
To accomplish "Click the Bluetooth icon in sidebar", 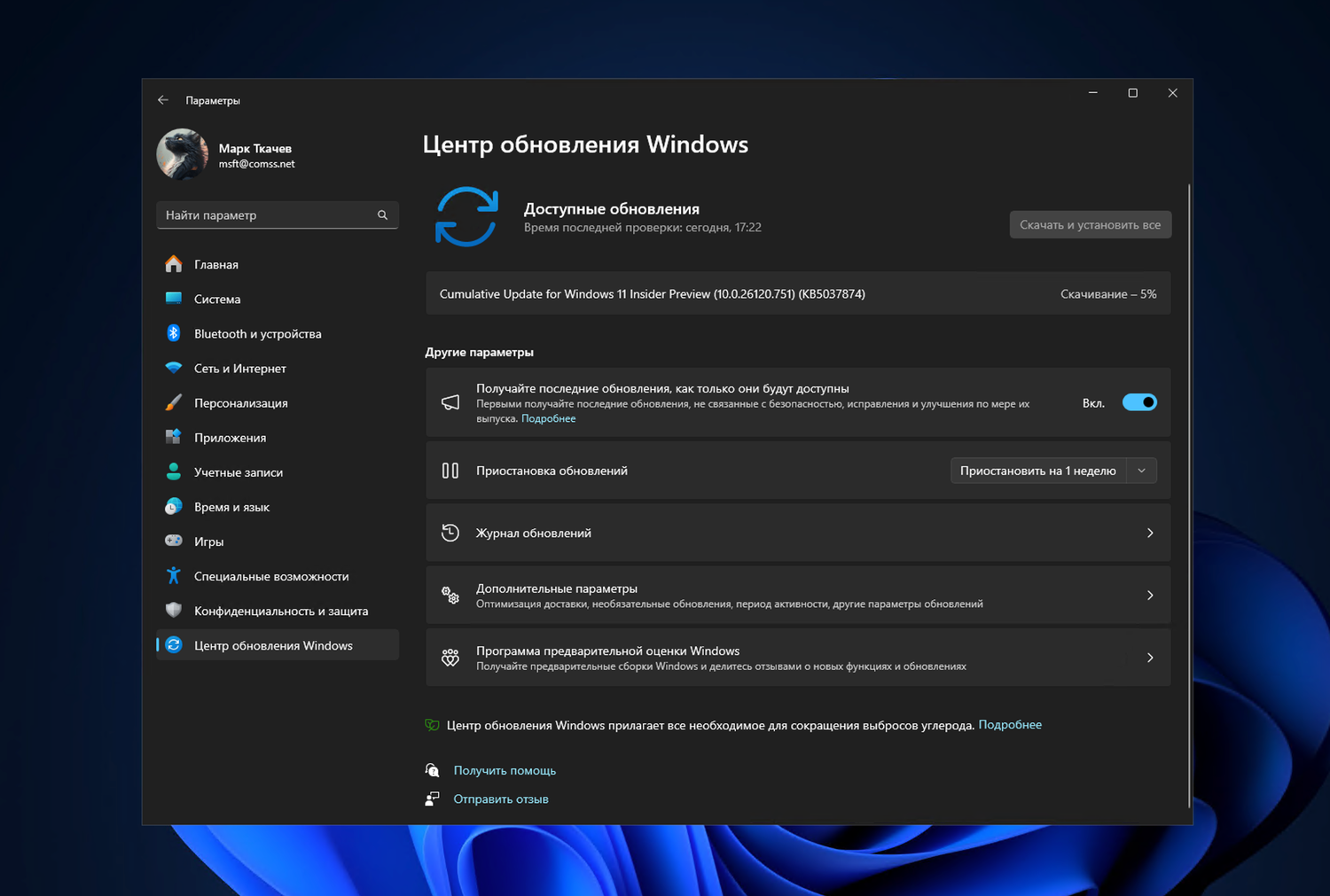I will (174, 333).
